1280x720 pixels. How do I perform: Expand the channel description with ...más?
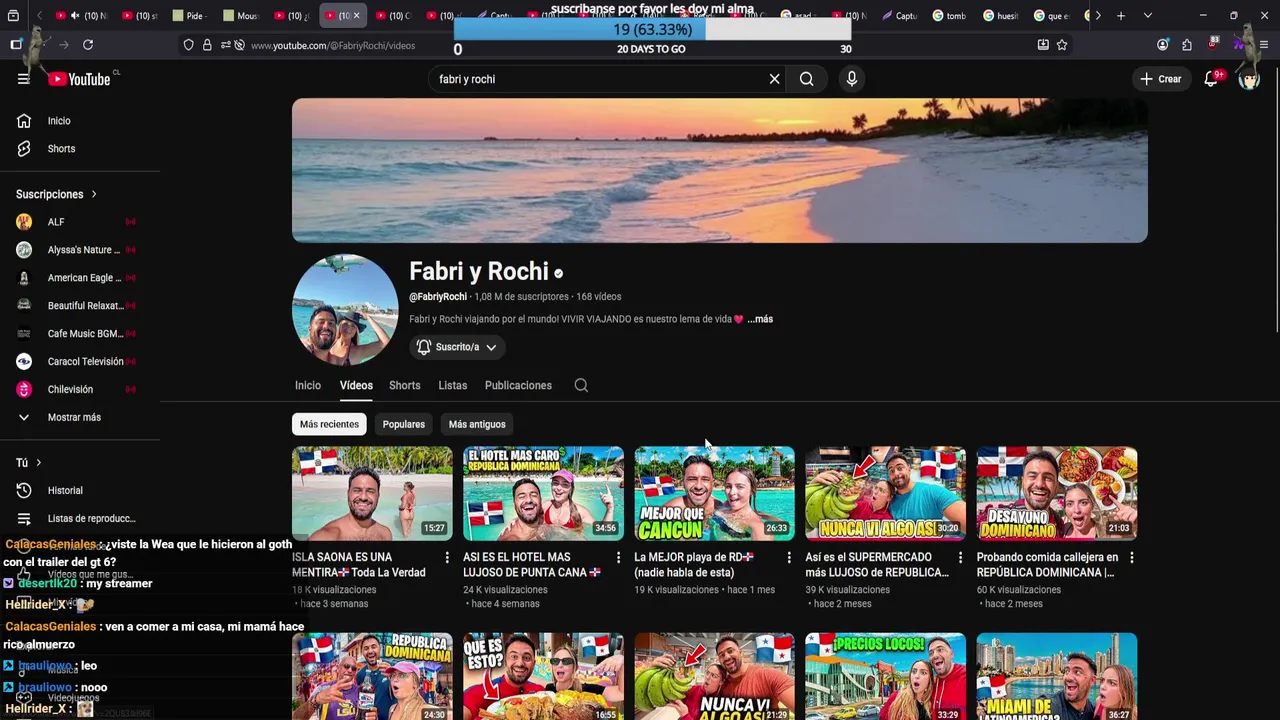pos(760,319)
